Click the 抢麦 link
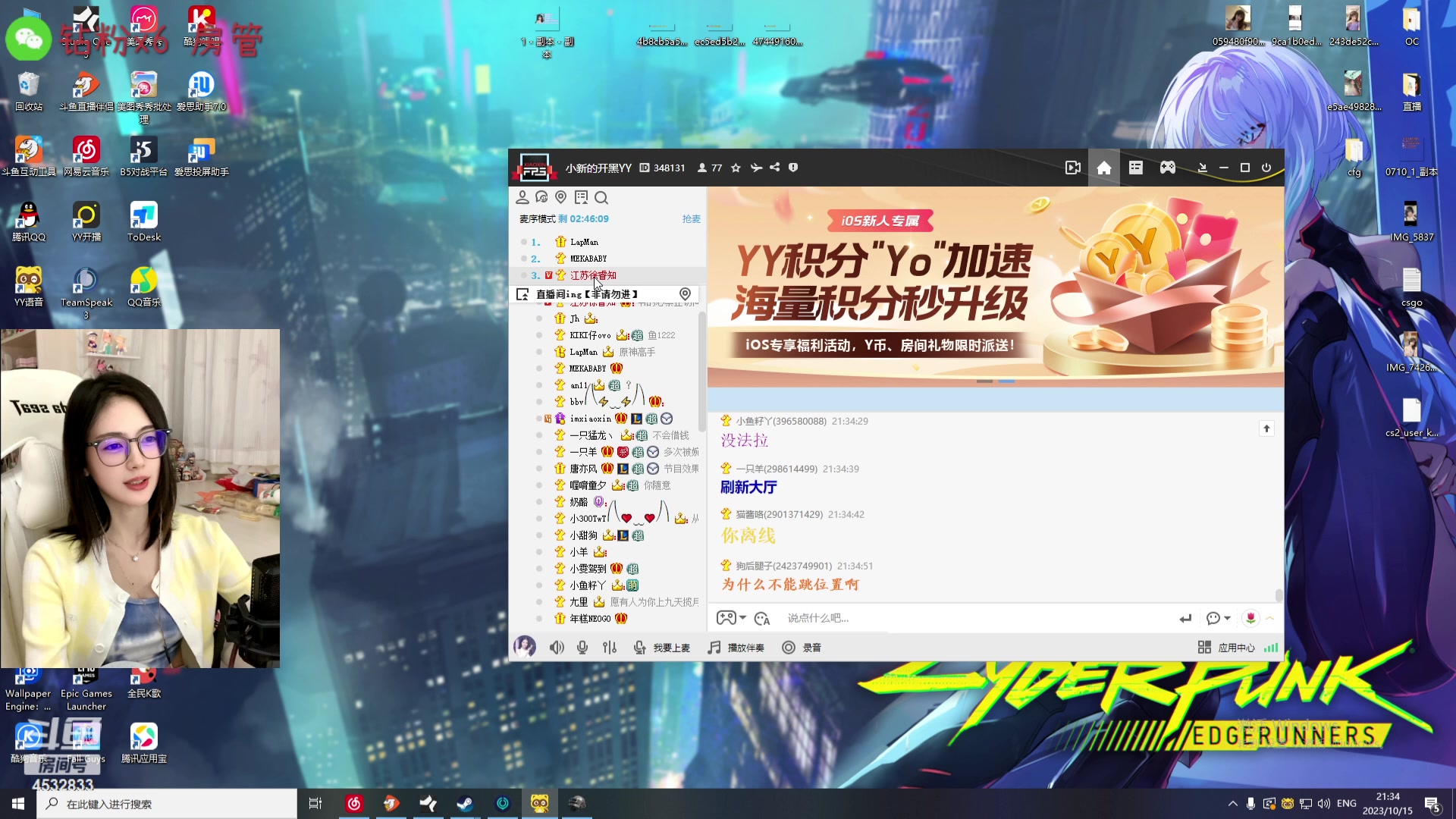The width and height of the screenshot is (1456, 819). 692,219
